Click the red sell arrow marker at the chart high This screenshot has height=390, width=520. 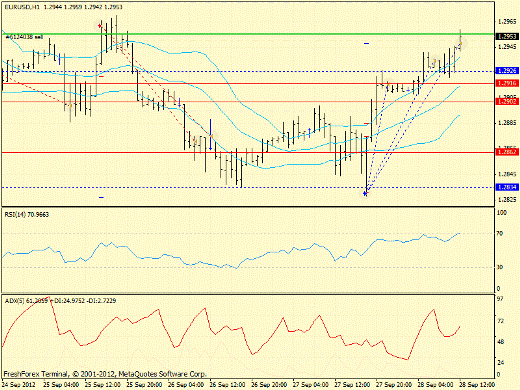[x=100, y=26]
